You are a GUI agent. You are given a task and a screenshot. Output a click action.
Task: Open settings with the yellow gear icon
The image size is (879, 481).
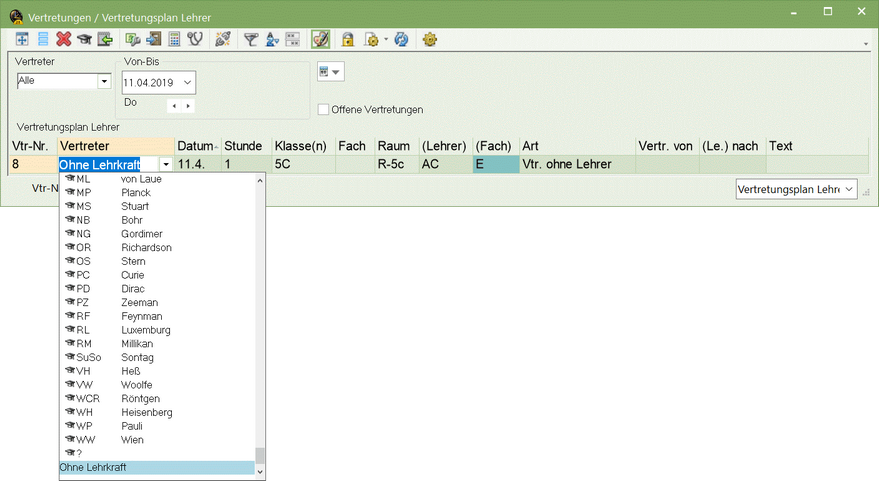pyautogui.click(x=430, y=39)
